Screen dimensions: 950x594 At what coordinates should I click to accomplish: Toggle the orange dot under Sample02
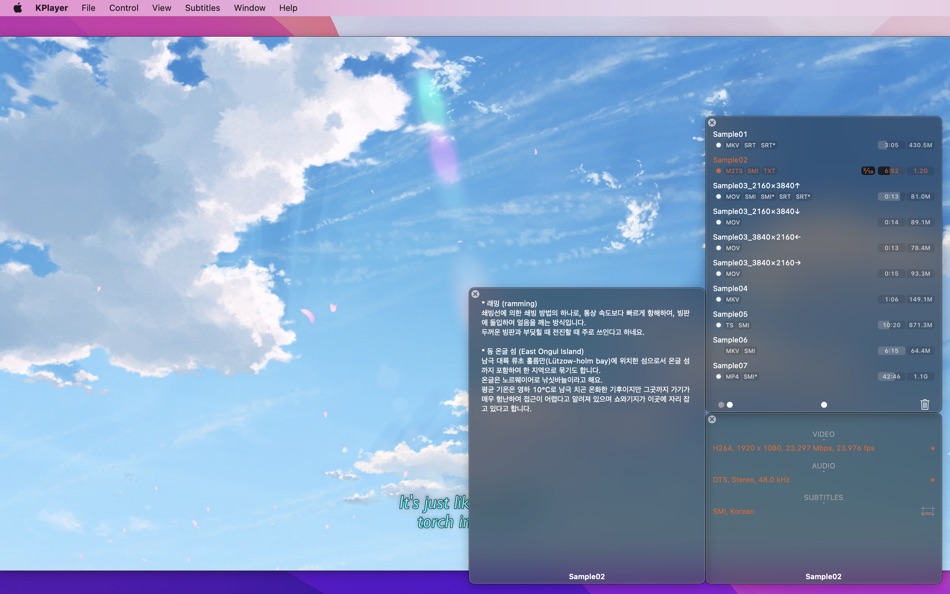tap(719, 171)
